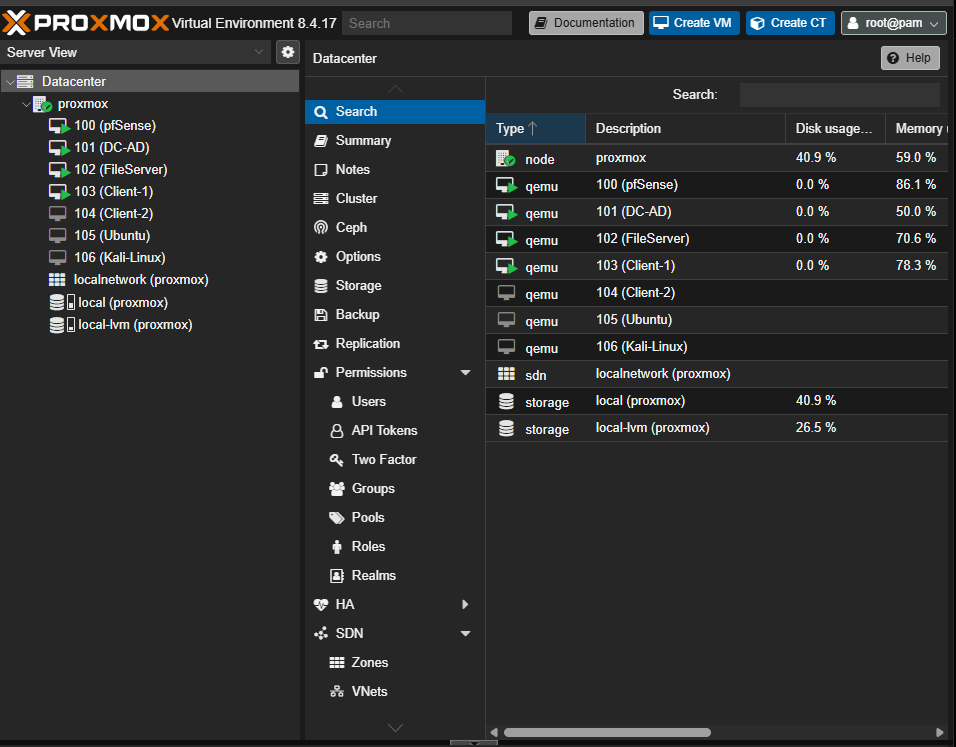Click the Create VM button
The height and width of the screenshot is (747, 956).
click(x=694, y=23)
